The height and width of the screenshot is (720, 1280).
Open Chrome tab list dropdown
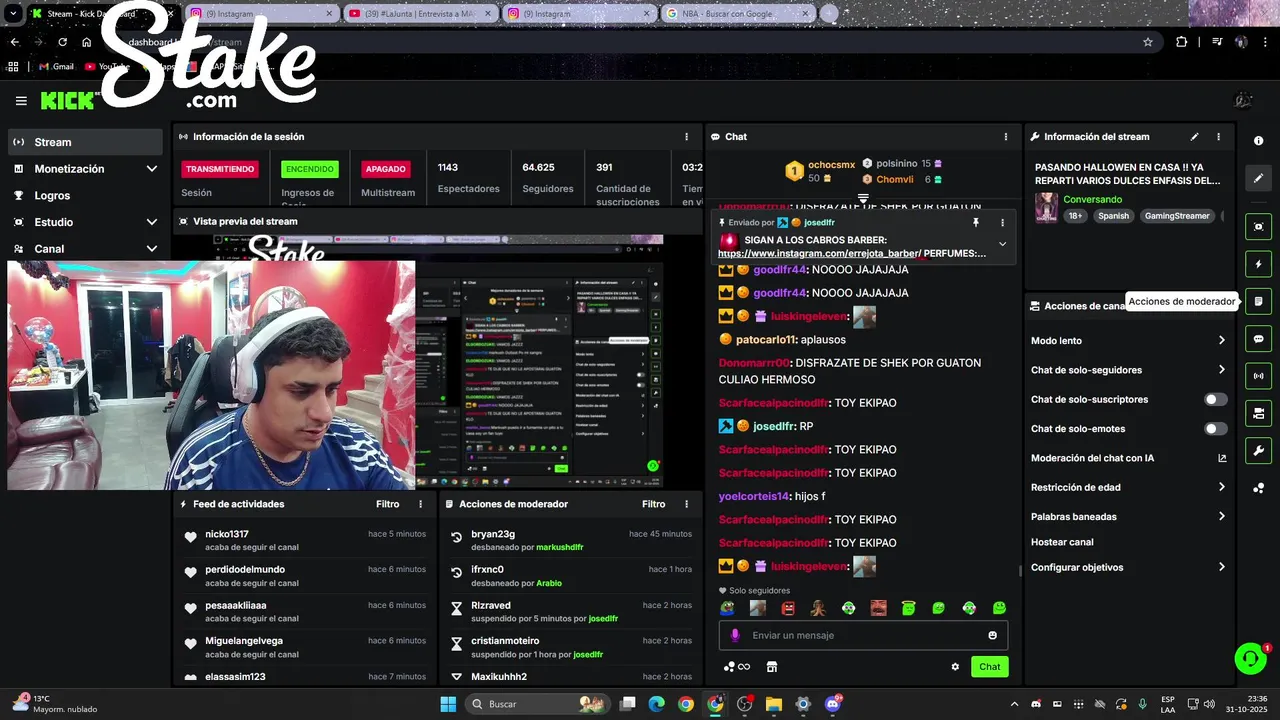point(13,14)
